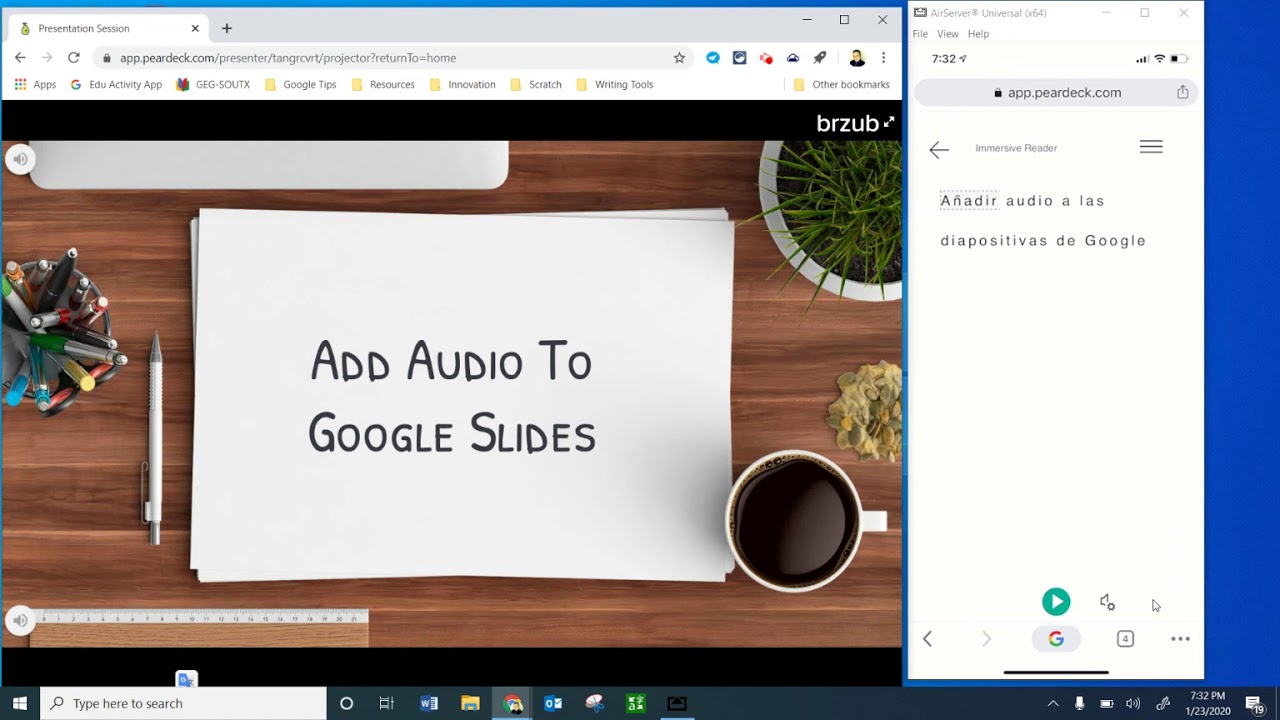The width and height of the screenshot is (1280, 720).
Task: Open Task View on the taskbar
Action: tap(387, 703)
